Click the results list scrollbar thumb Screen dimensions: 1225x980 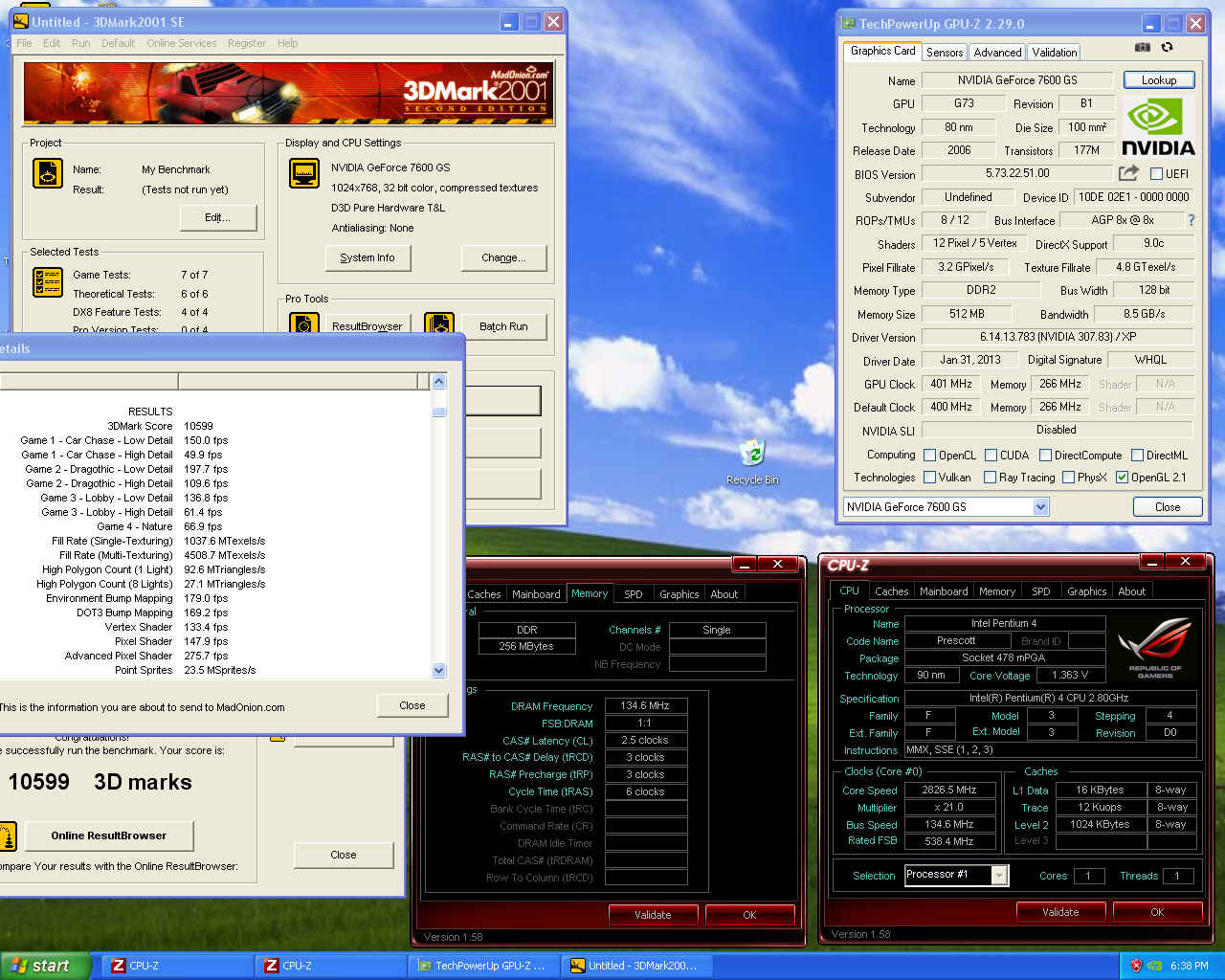[439, 412]
